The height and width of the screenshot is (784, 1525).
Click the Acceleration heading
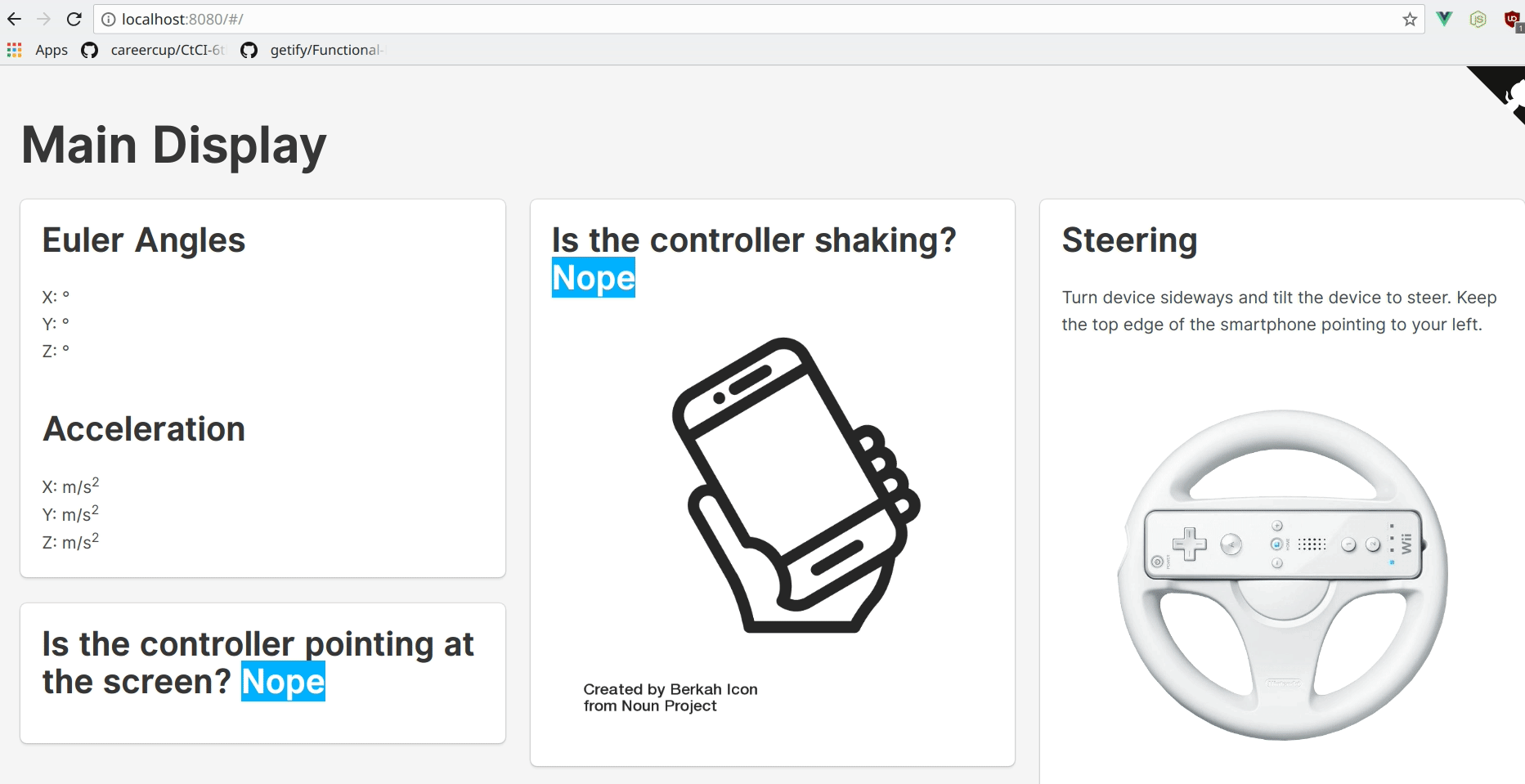click(x=144, y=429)
